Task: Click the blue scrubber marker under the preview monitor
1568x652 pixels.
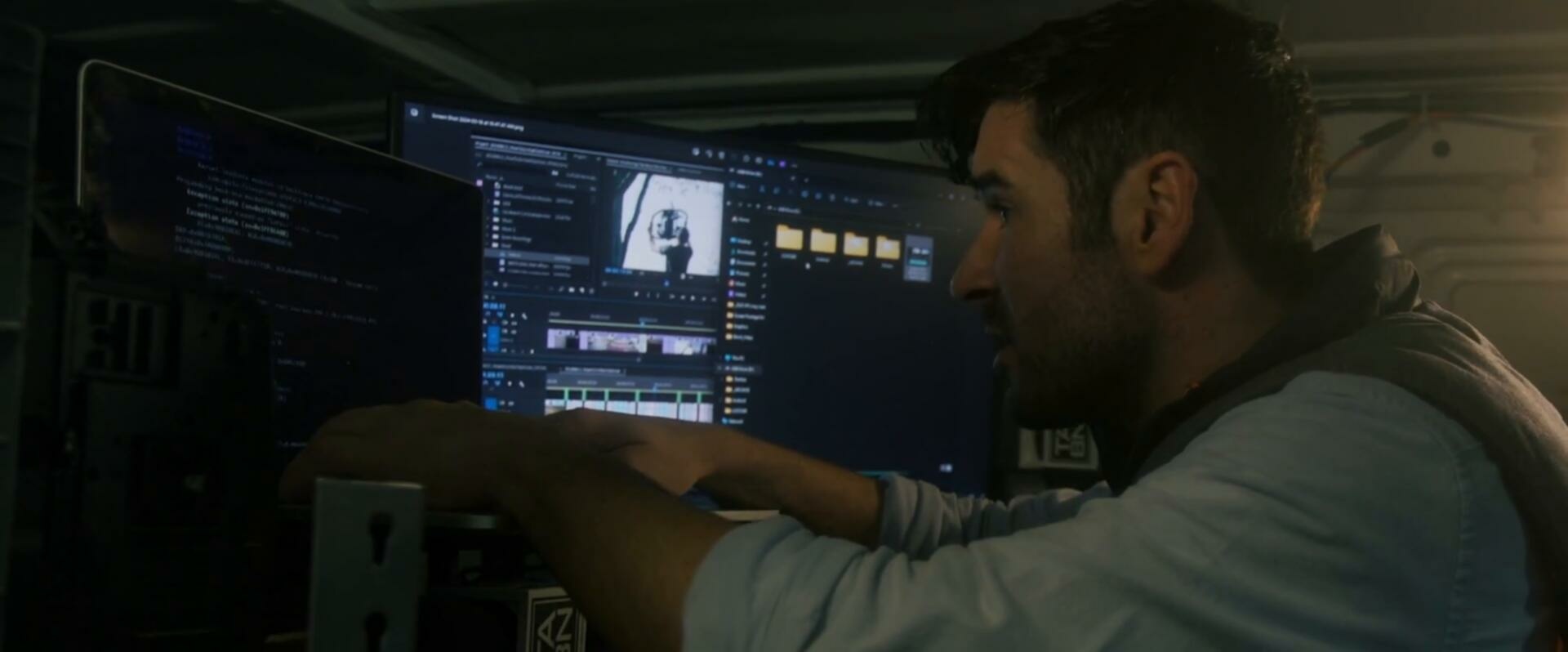Action: click(666, 283)
